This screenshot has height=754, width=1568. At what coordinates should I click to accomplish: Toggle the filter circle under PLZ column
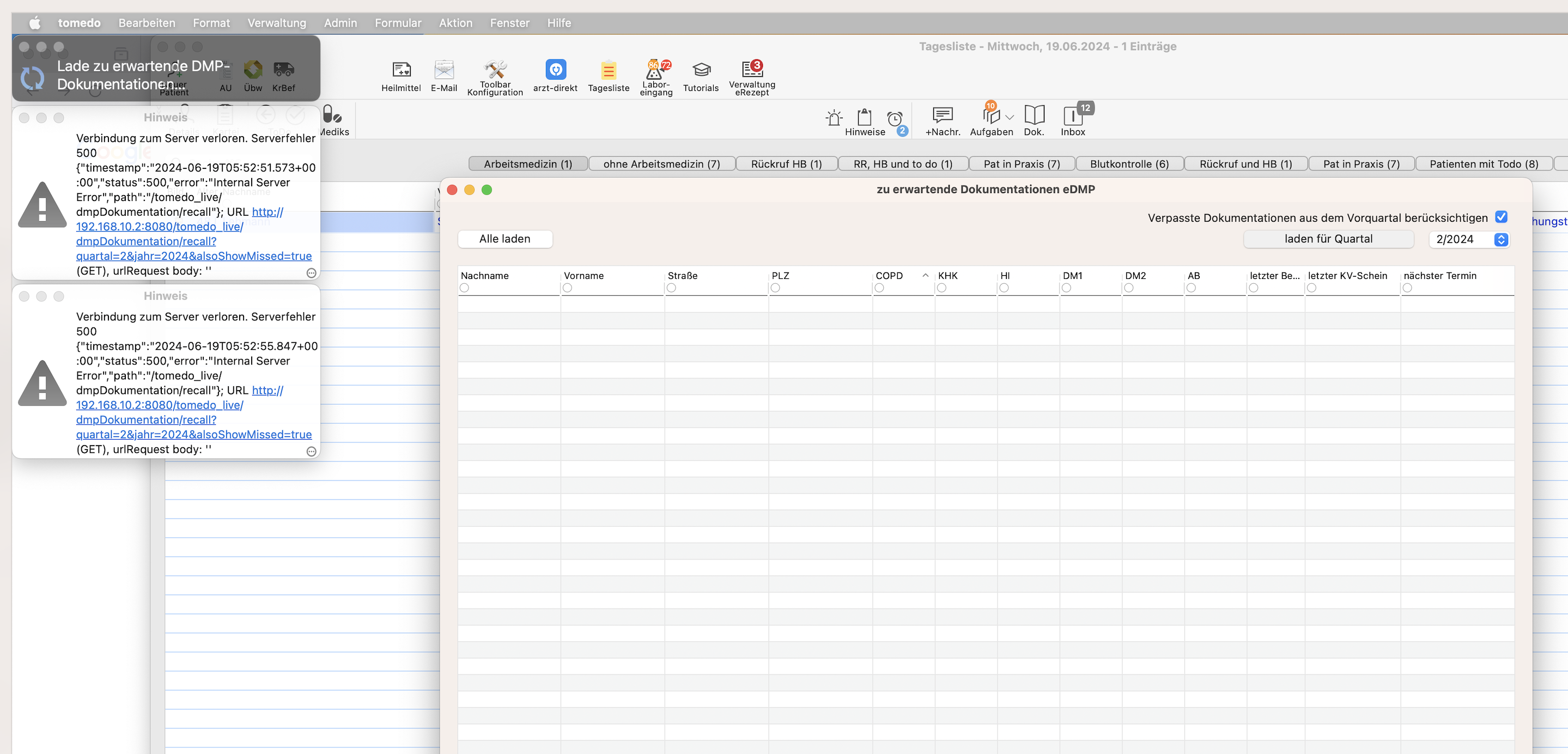point(775,288)
